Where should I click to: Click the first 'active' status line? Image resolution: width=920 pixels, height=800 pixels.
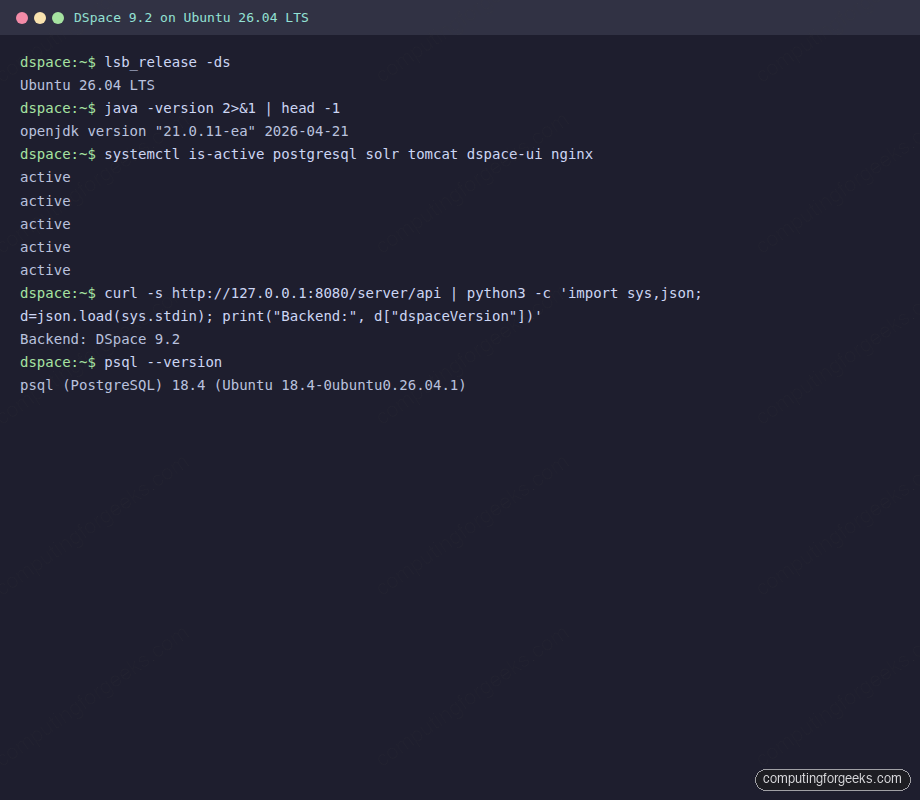[45, 177]
